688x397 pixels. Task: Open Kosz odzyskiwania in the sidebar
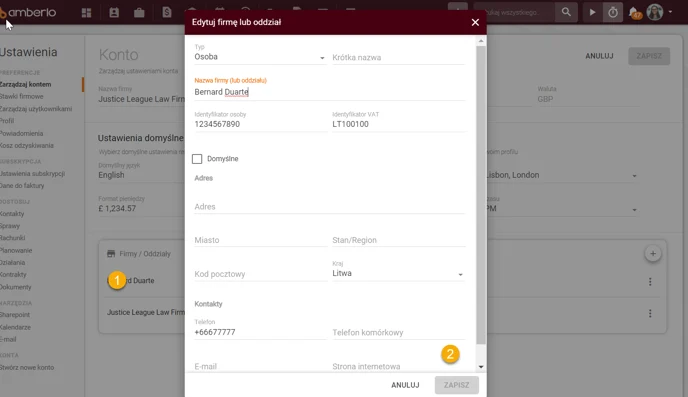(27, 145)
